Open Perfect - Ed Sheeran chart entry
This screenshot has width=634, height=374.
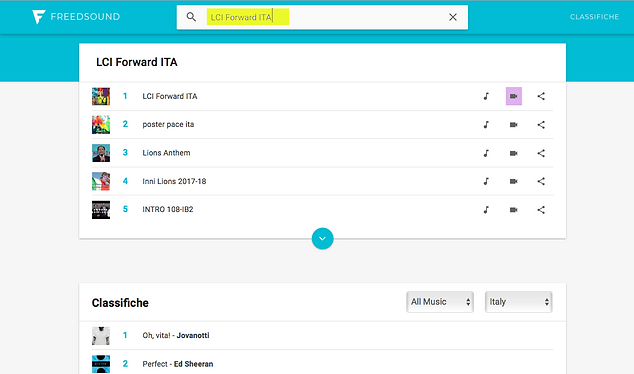pyautogui.click(x=178, y=364)
